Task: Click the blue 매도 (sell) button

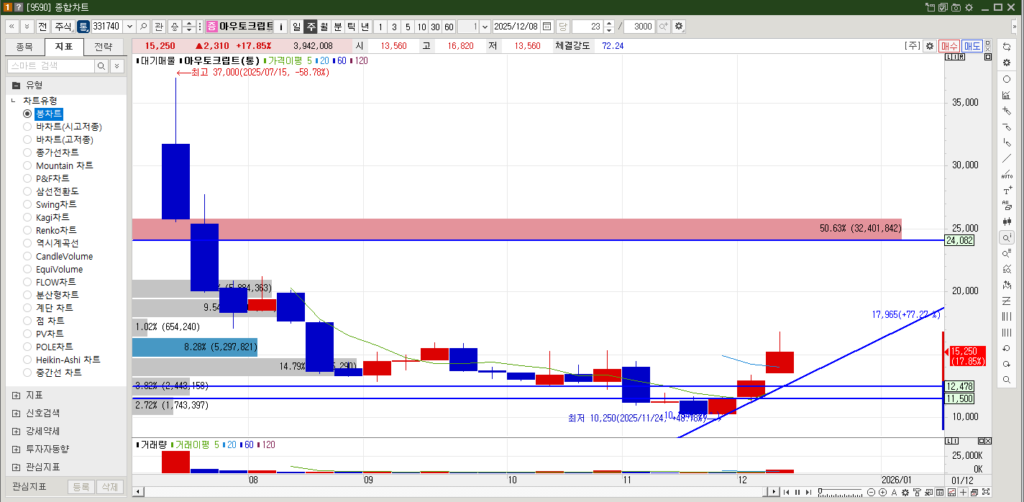Action: (972, 46)
